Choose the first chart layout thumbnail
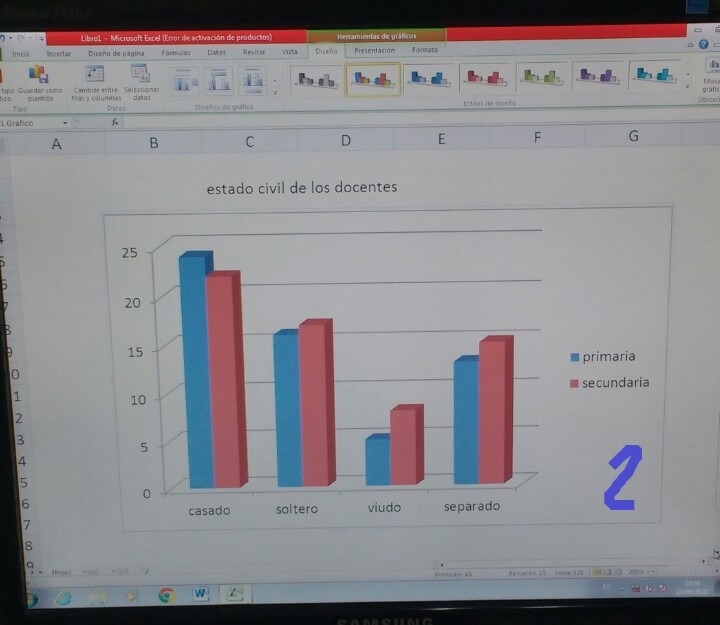 point(184,81)
